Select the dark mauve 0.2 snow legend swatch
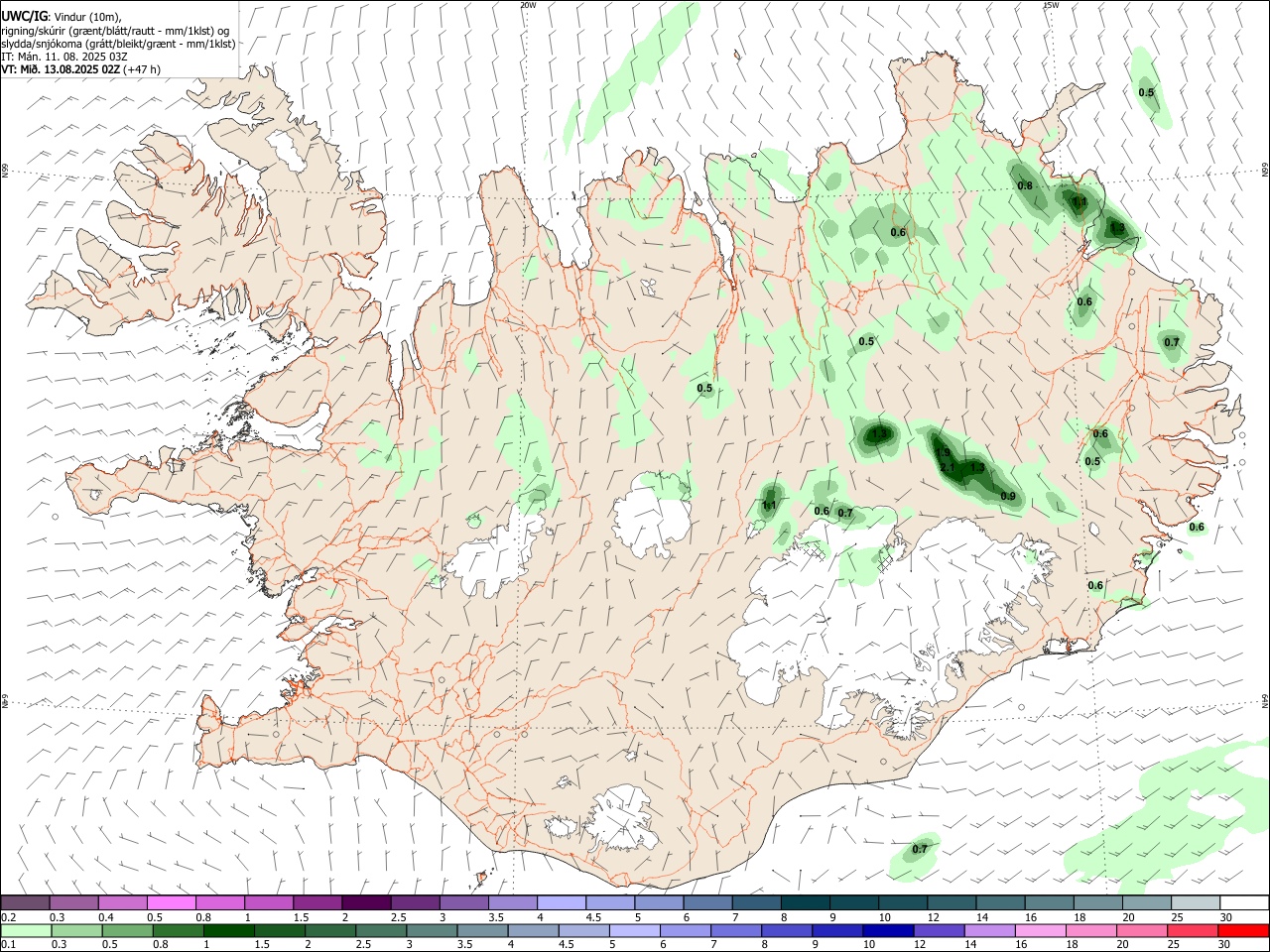The image size is (1270, 952). click(x=25, y=903)
